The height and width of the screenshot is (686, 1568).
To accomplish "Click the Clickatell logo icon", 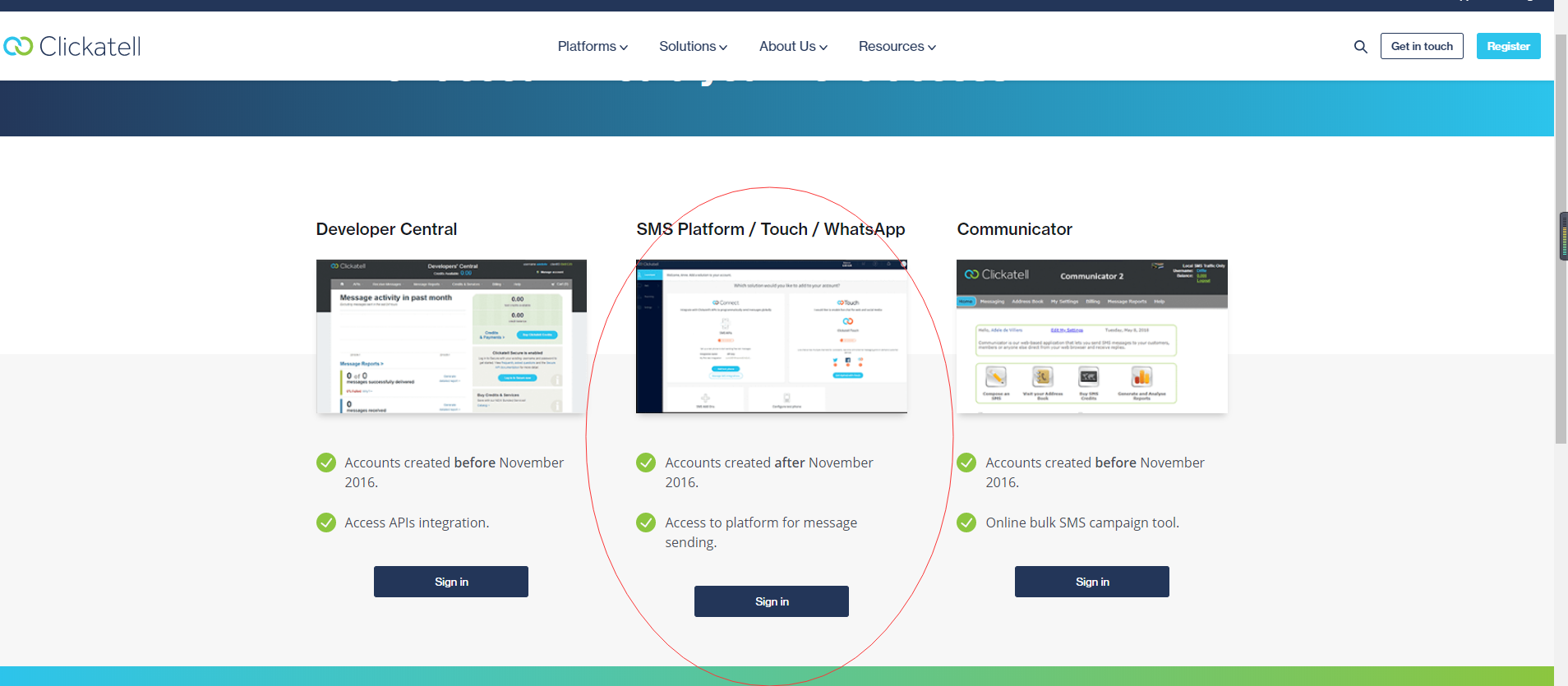I will tap(18, 46).
